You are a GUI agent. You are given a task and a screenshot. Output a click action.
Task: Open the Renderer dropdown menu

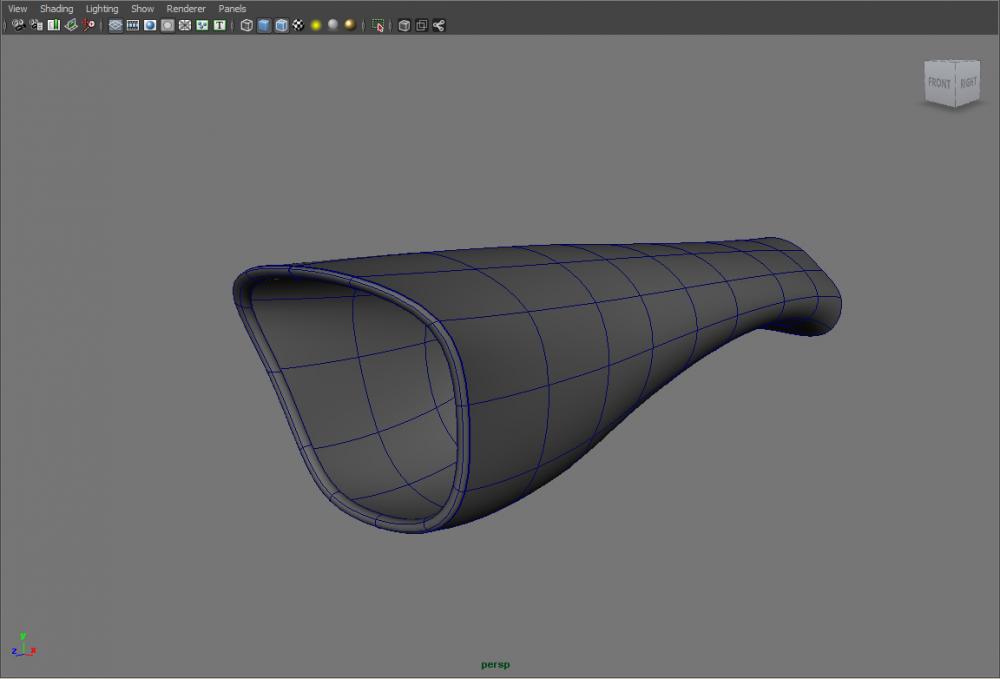(186, 9)
